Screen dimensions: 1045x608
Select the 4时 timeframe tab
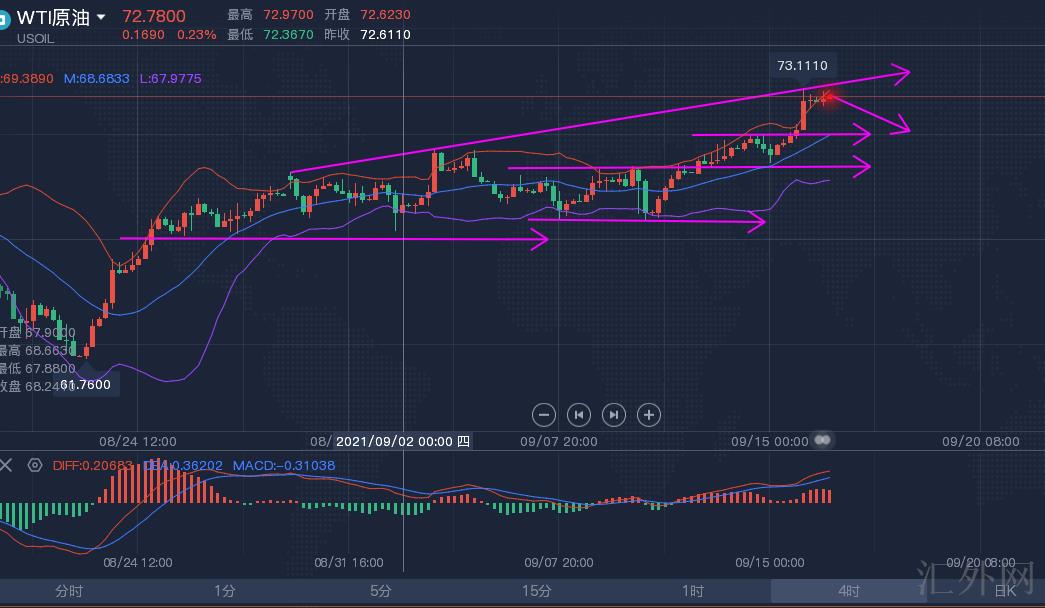point(849,591)
